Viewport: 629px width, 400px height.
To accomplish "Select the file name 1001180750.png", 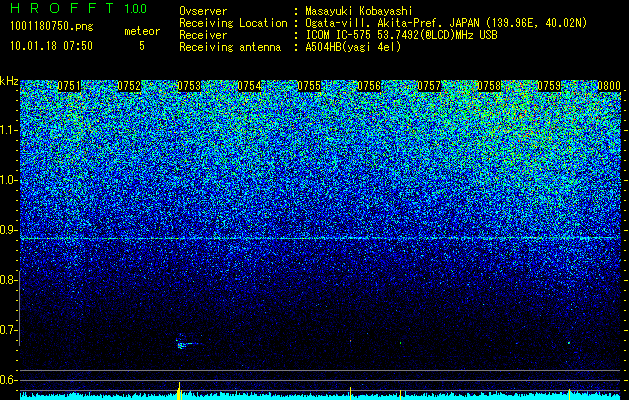I will (x=52, y=27).
